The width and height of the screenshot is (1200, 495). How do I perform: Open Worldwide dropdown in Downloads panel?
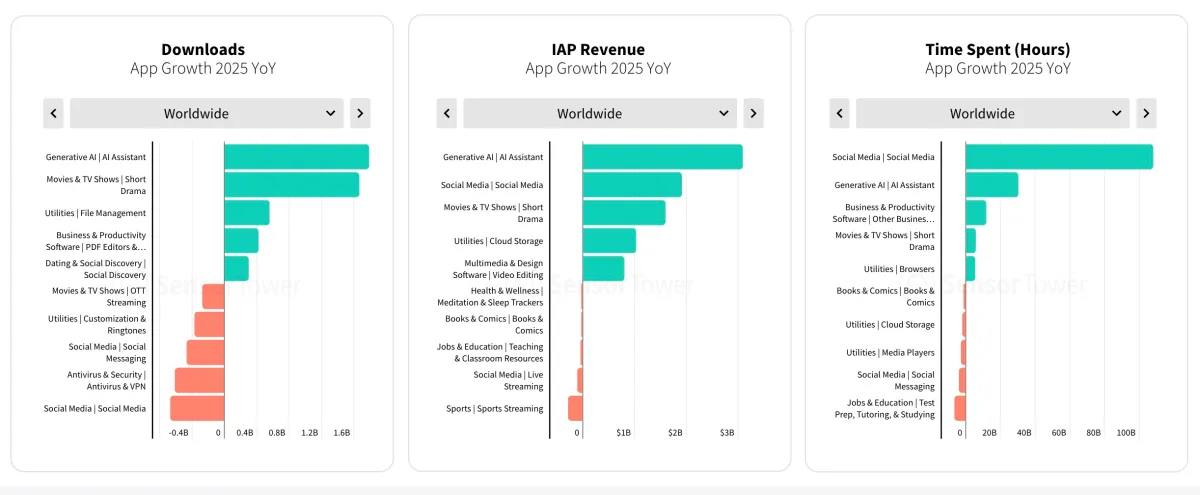tap(206, 113)
